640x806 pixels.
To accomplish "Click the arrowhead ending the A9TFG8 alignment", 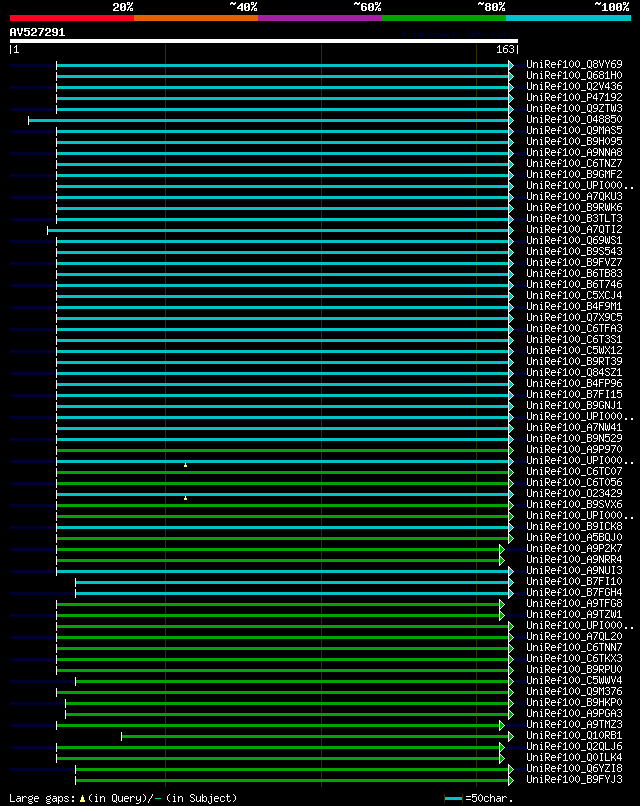I will 502,604.
